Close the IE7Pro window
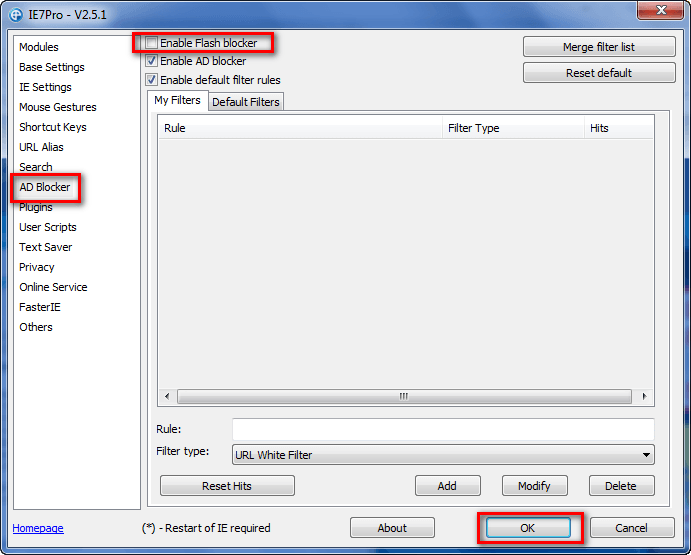 pos(661,11)
